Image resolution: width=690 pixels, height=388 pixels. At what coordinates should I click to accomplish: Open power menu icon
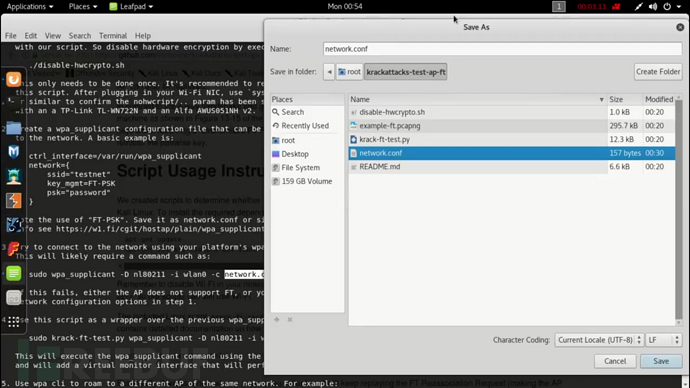click(667, 6)
